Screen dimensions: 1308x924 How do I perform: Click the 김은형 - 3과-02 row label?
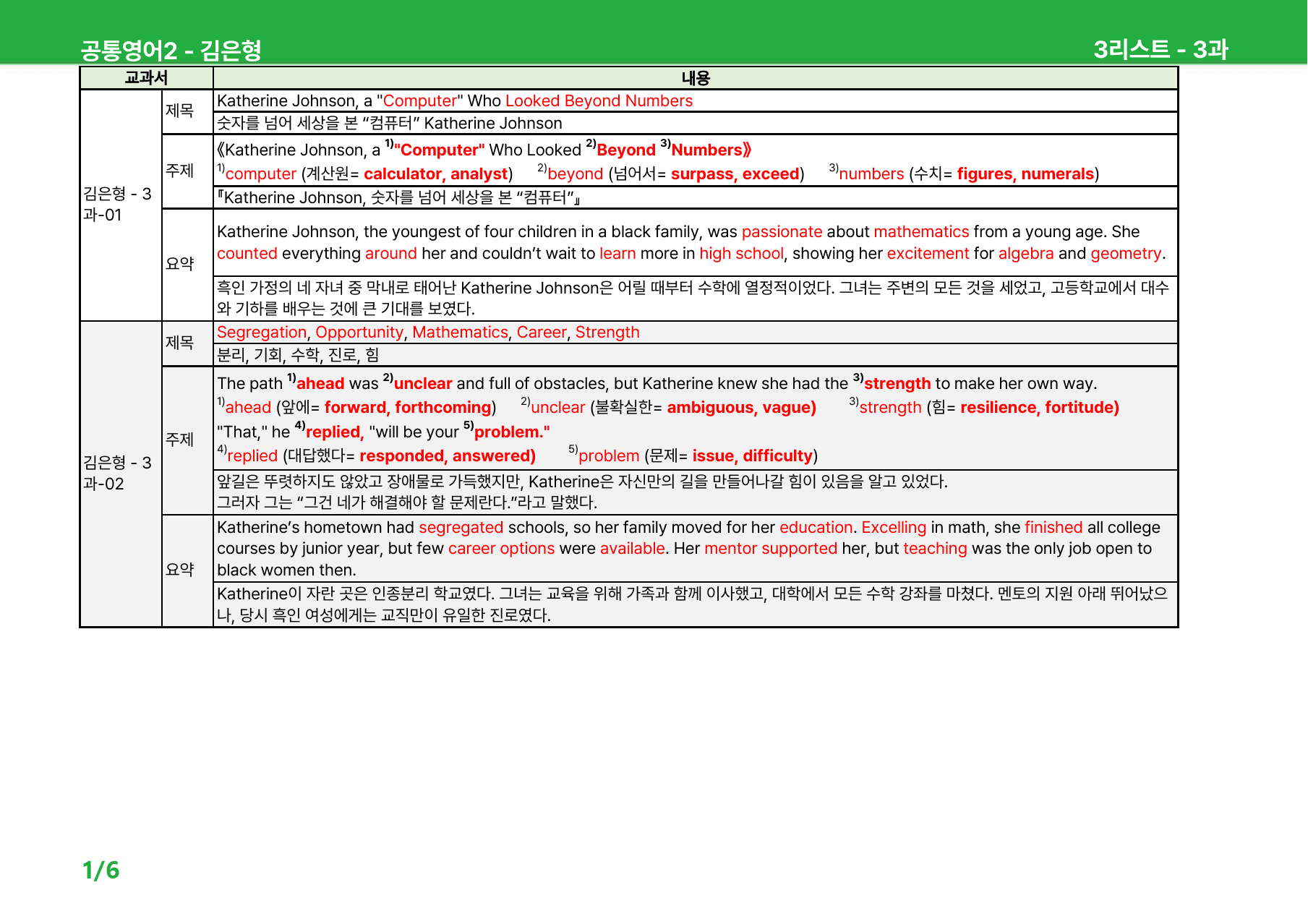117,473
